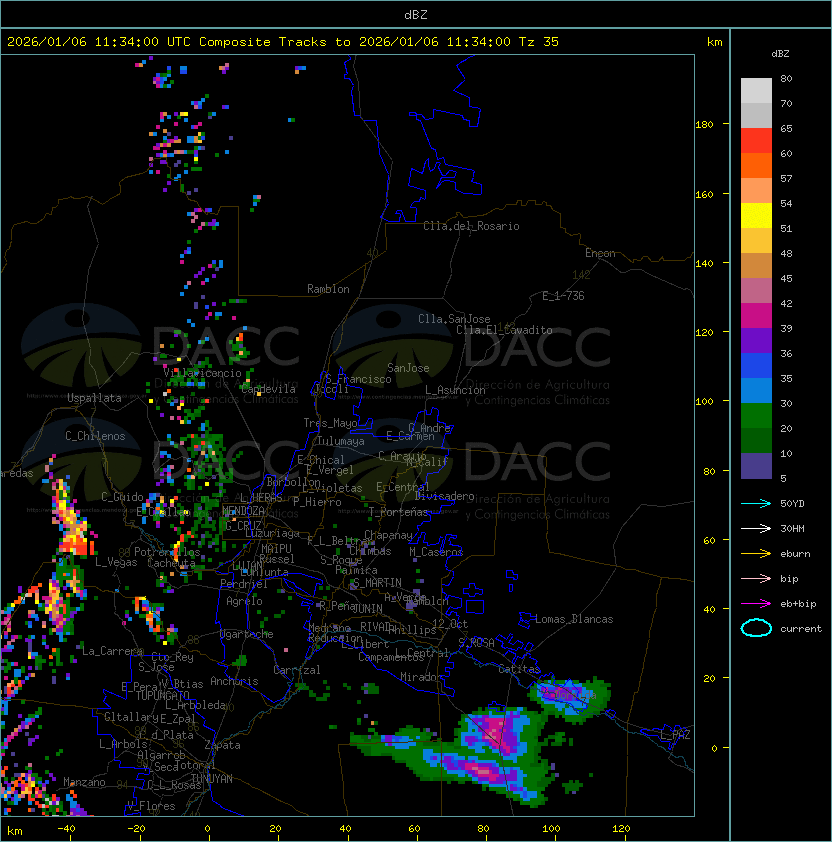832x842 pixels.
Task: Click the 'Uspallata' map label
Action: tap(94, 398)
